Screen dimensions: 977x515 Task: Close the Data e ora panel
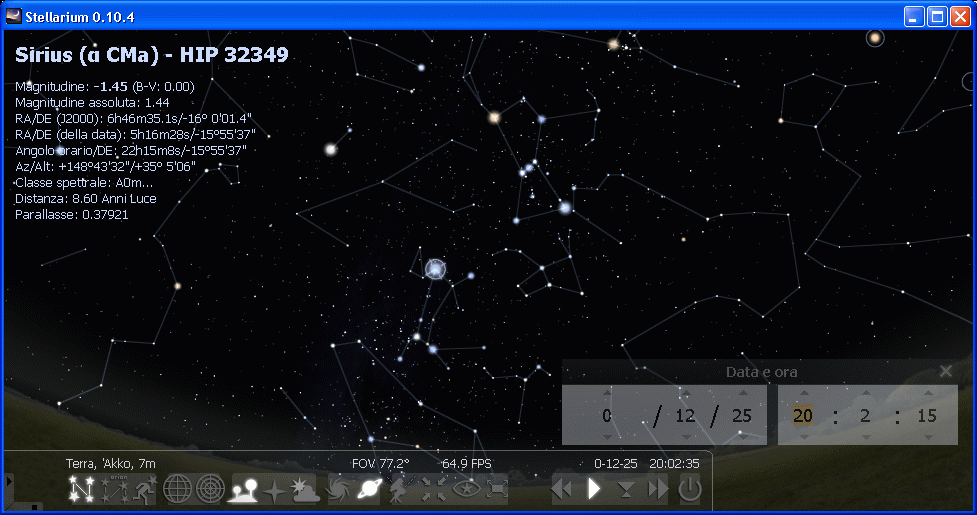tap(946, 371)
